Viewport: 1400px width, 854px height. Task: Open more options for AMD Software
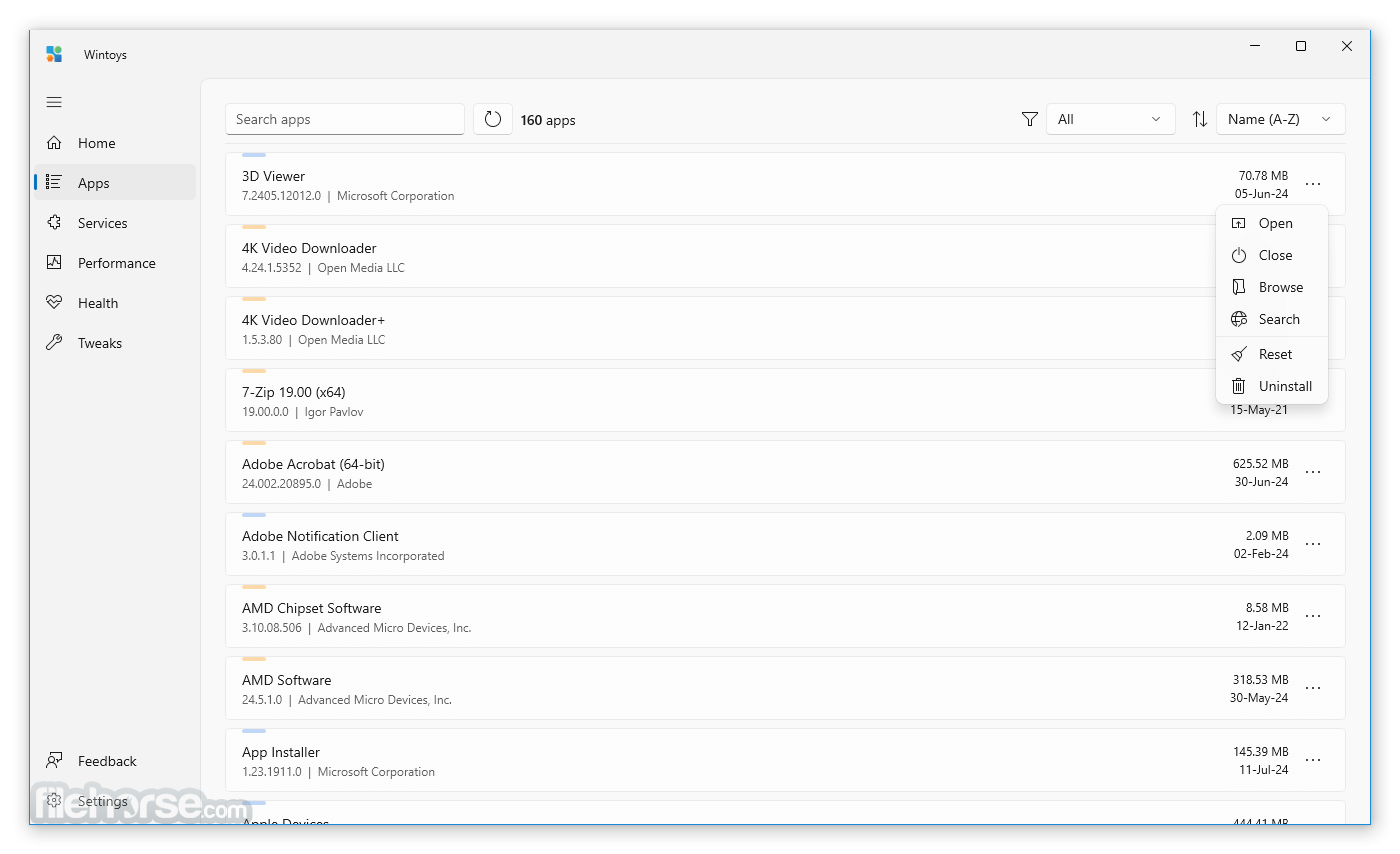point(1313,688)
